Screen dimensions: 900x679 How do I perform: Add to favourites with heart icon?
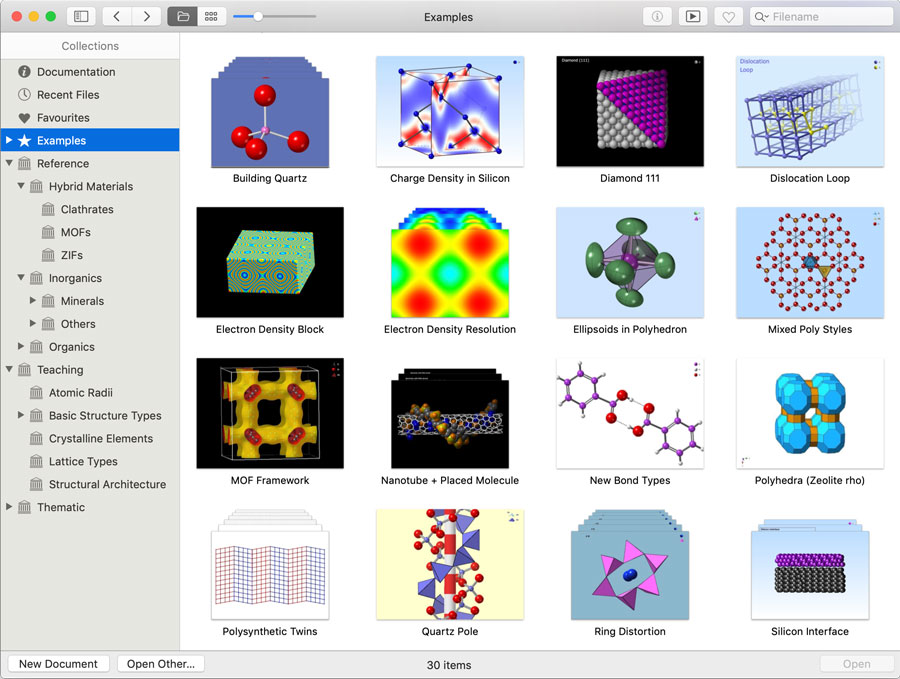point(727,16)
